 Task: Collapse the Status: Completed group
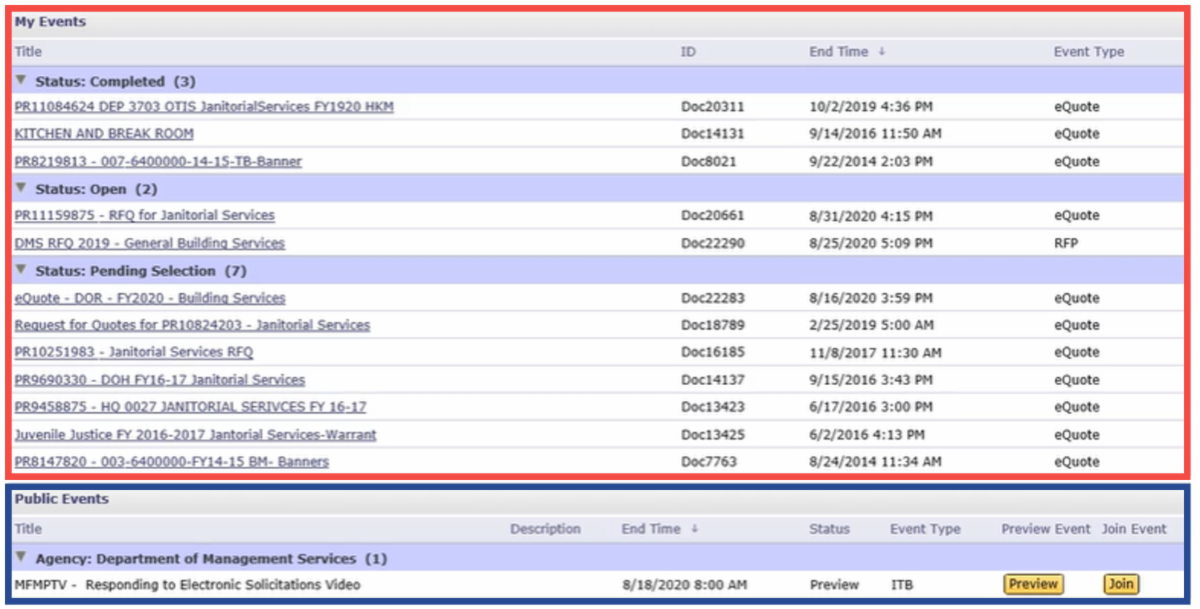(x=21, y=80)
